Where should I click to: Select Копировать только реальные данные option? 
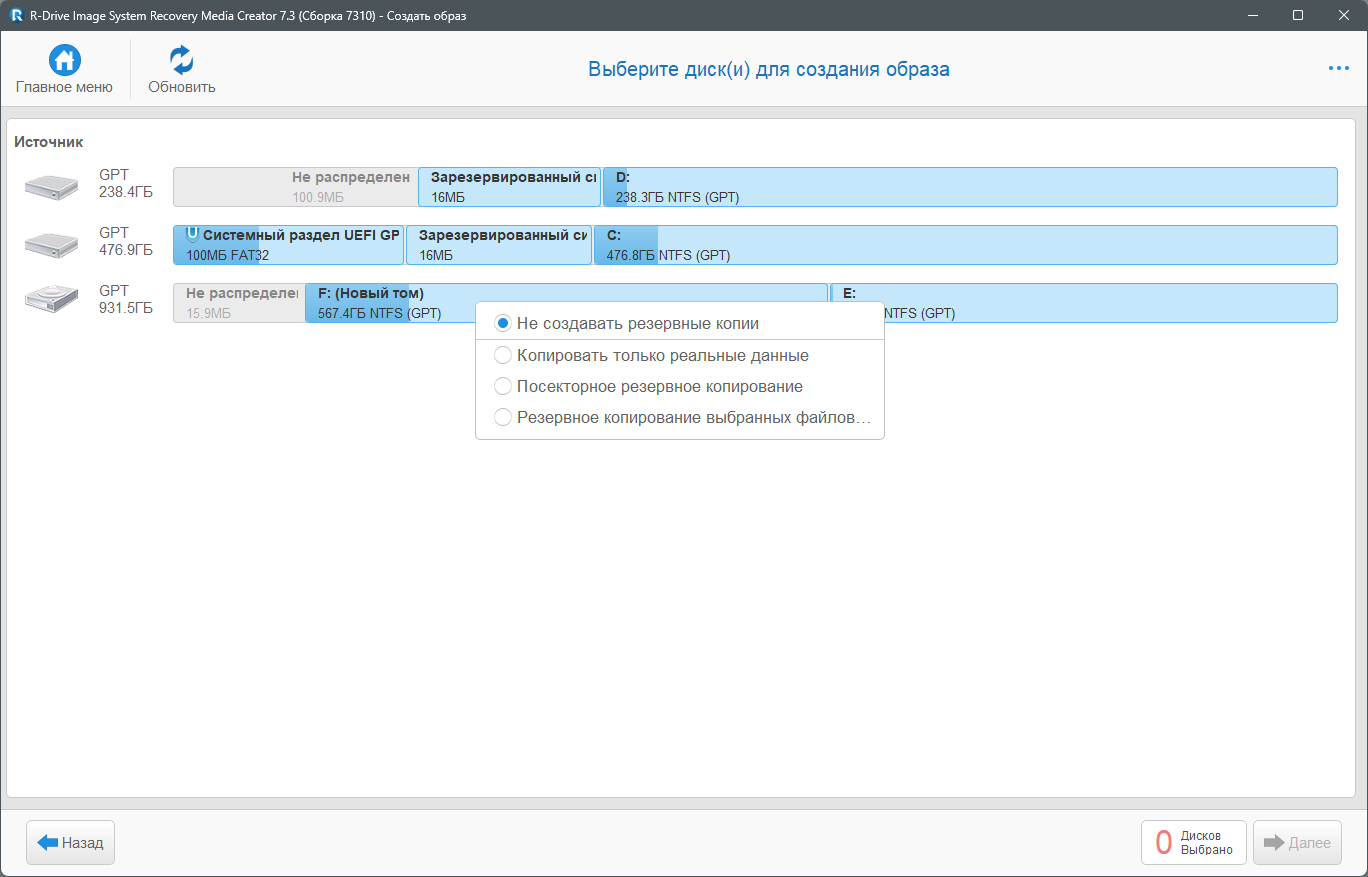(503, 356)
